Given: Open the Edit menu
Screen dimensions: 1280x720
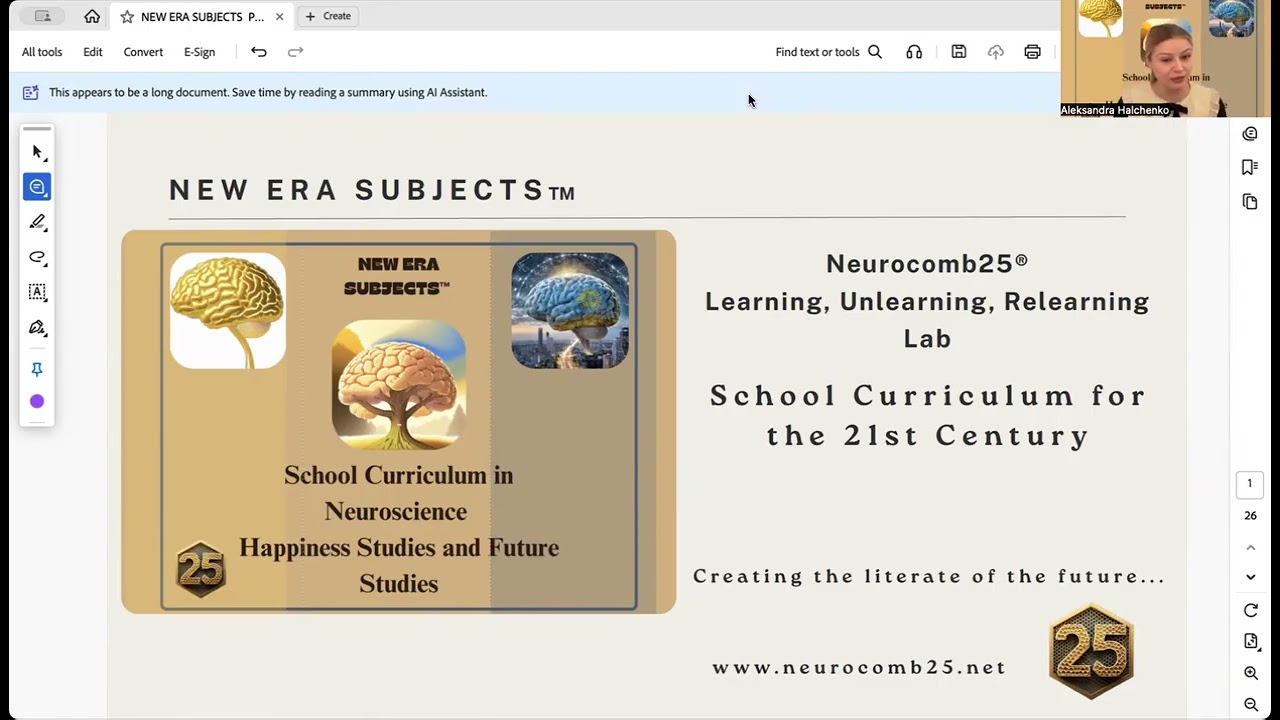Looking at the screenshot, I should tap(93, 52).
